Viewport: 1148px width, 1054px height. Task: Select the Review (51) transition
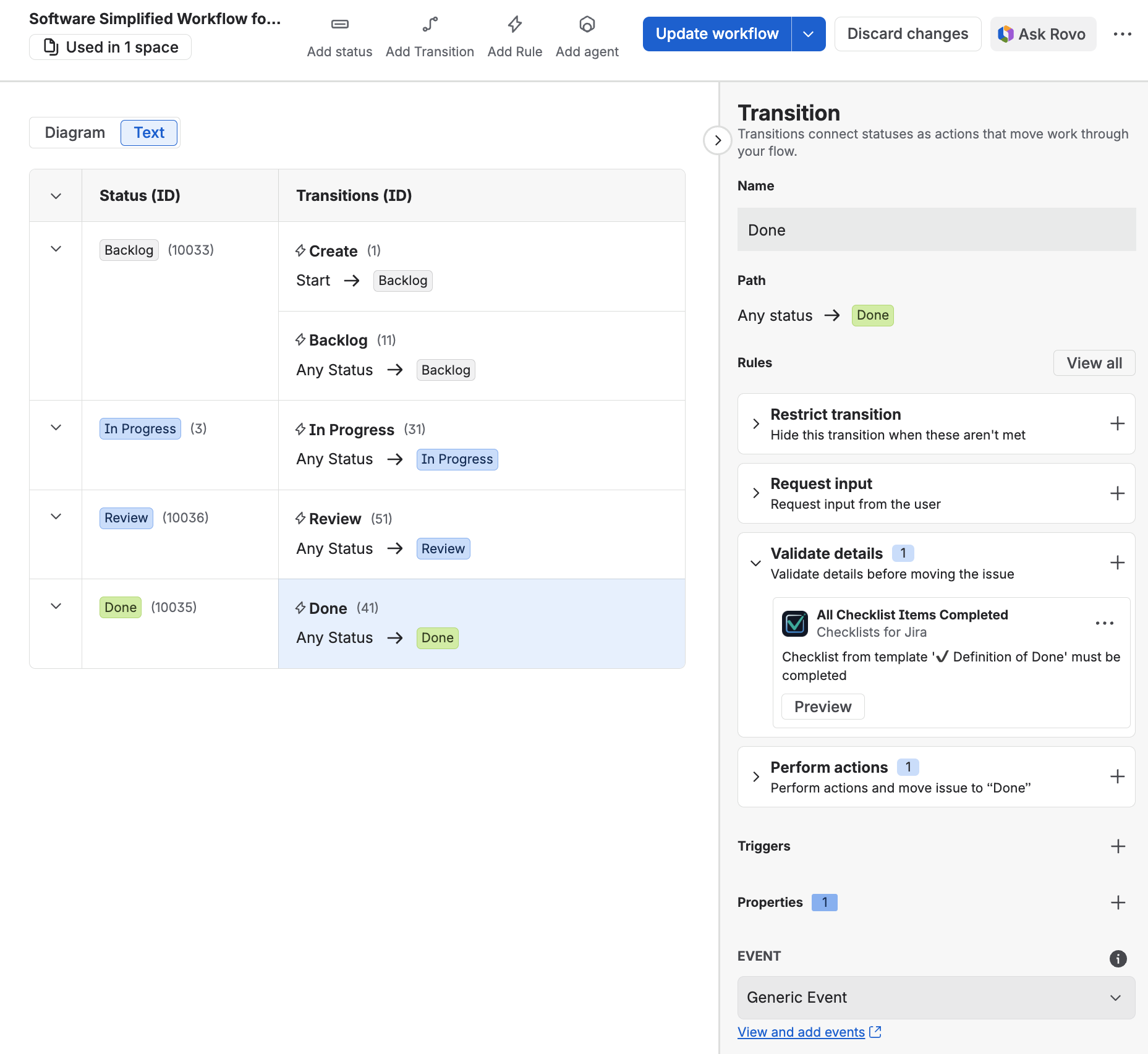click(482, 534)
